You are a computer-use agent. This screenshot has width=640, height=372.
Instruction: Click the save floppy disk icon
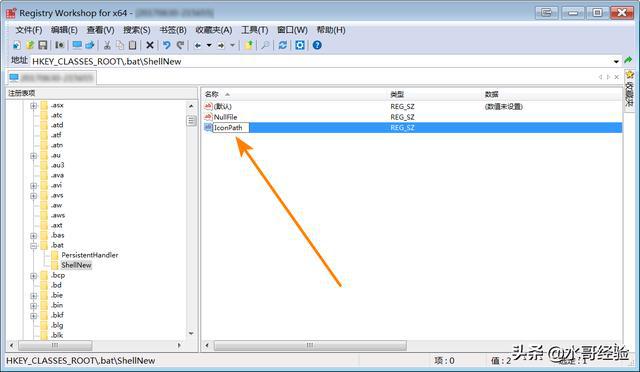tap(42, 45)
